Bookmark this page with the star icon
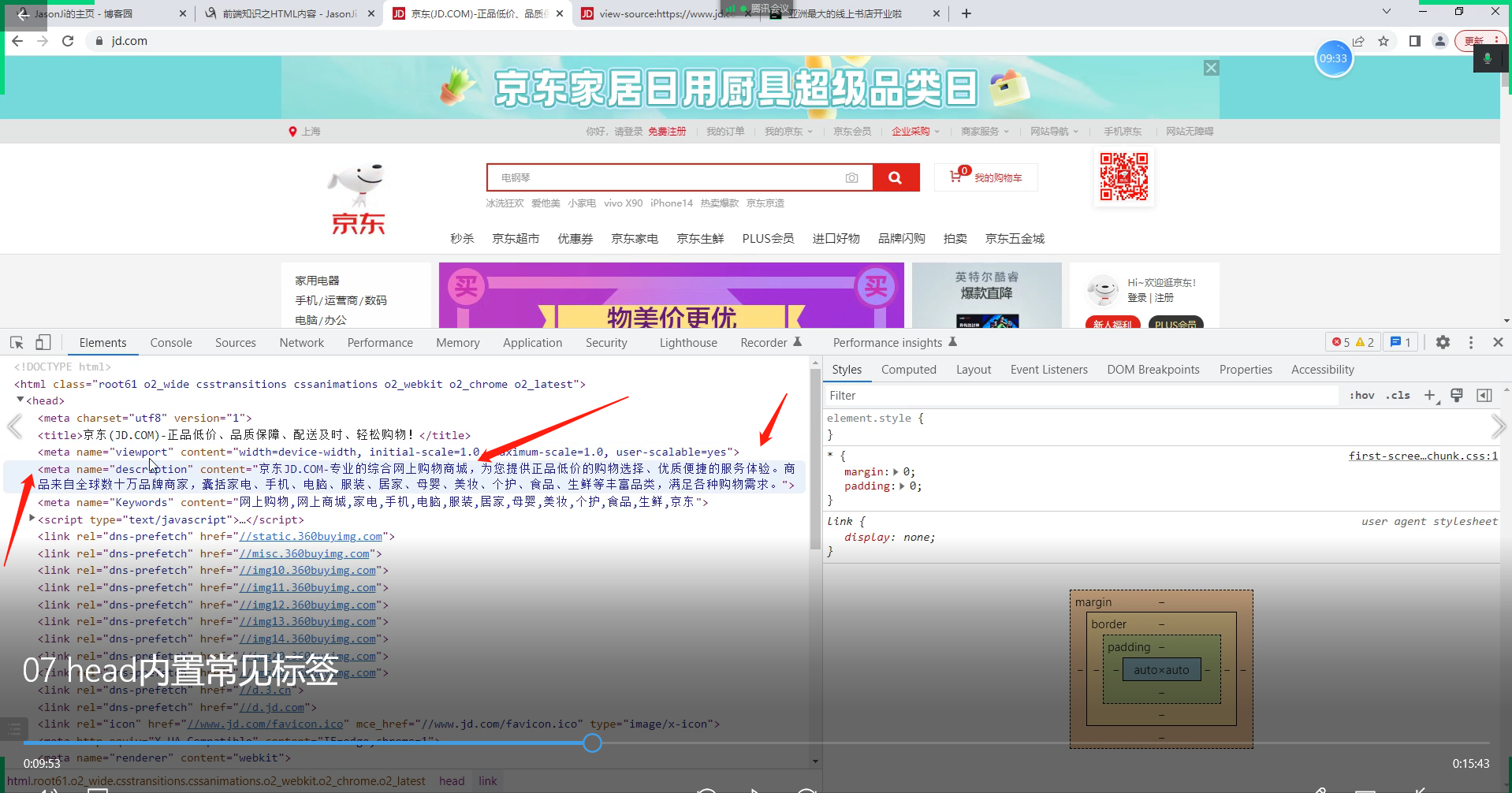 click(1384, 41)
